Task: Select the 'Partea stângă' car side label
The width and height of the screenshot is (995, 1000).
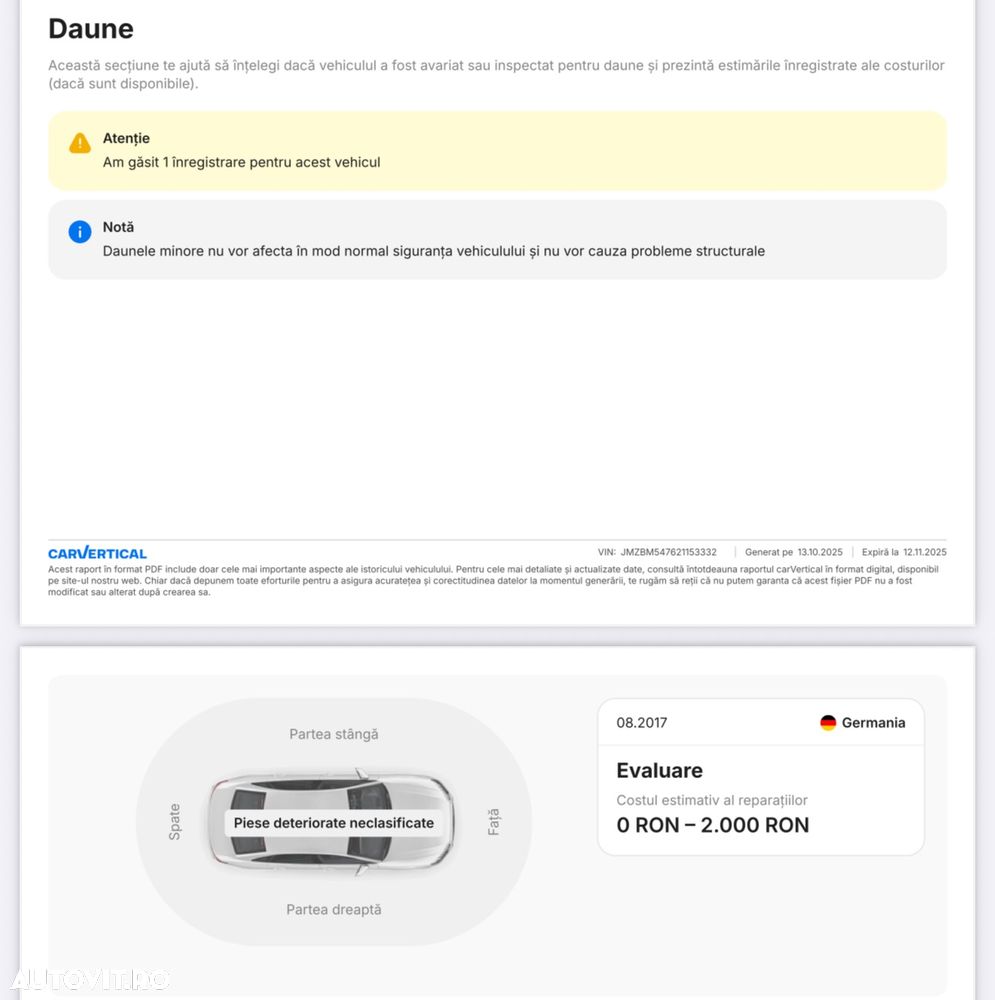Action: coord(334,734)
